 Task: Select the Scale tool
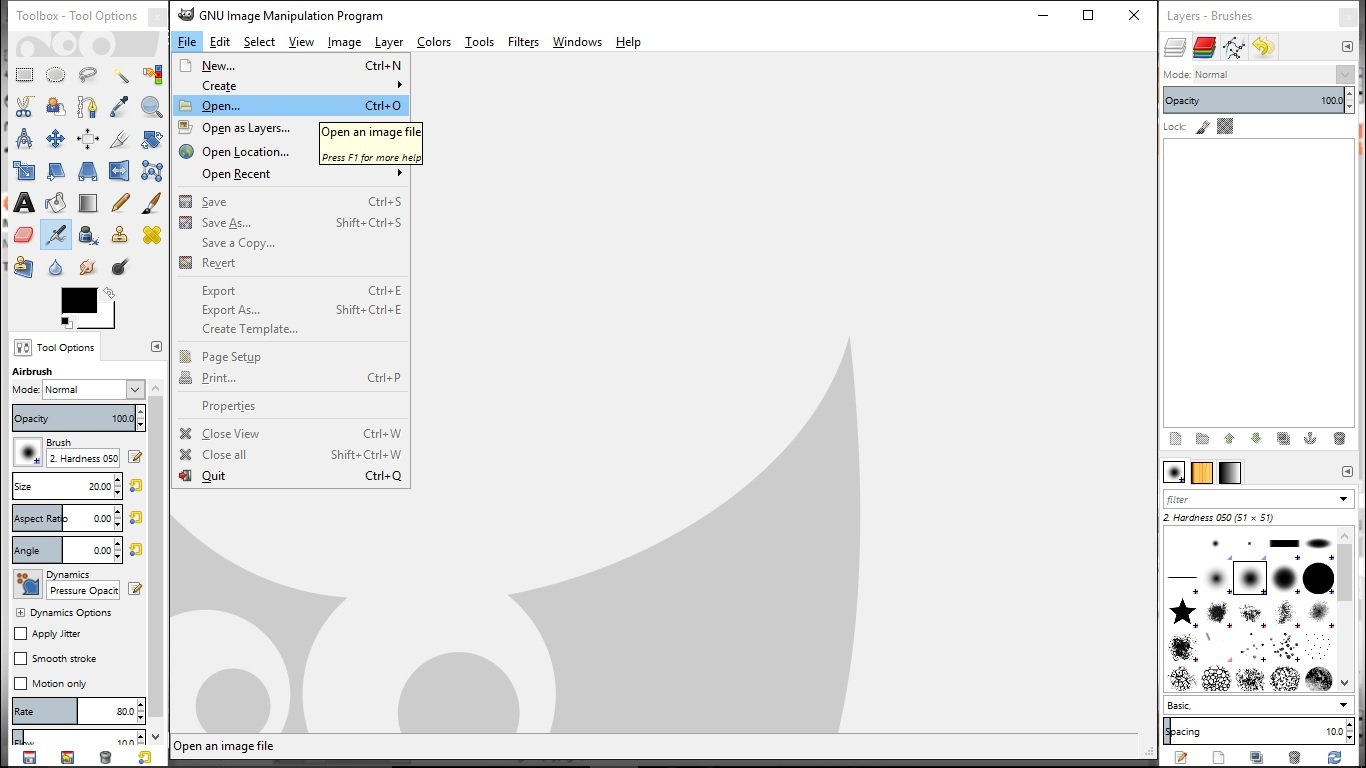[x=24, y=171]
